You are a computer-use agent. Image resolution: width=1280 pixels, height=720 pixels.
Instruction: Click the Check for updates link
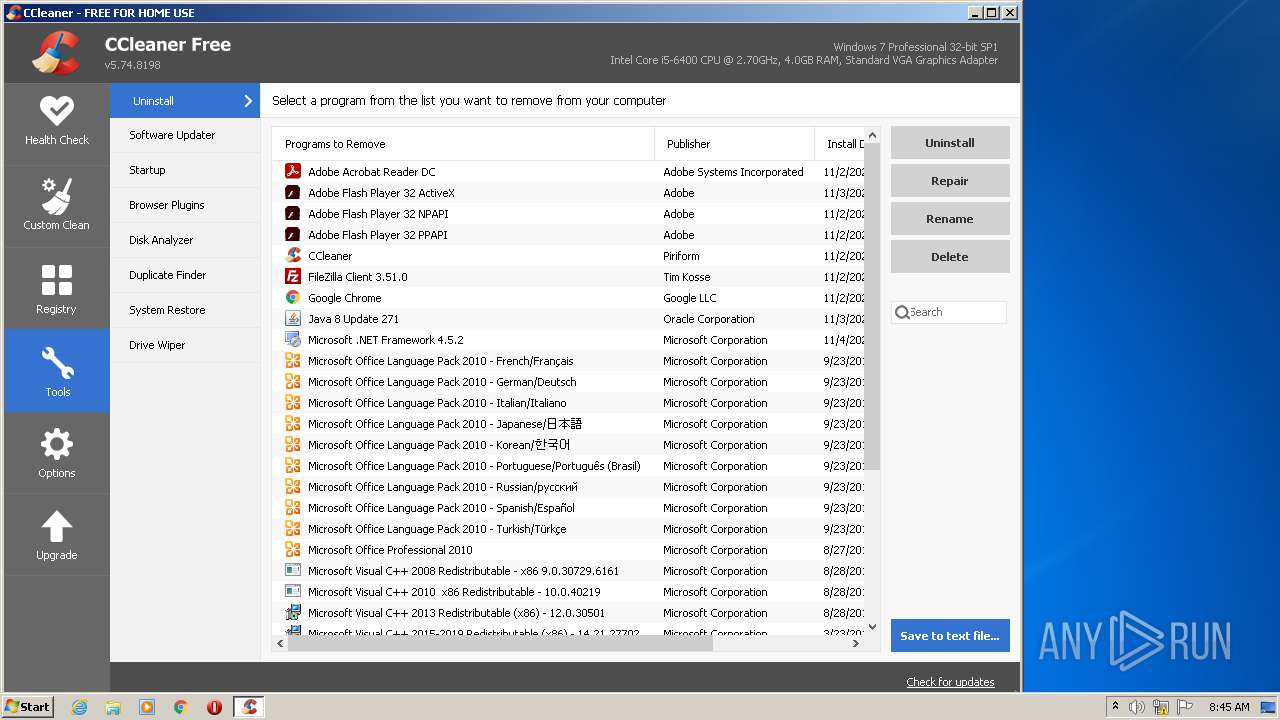click(950, 682)
